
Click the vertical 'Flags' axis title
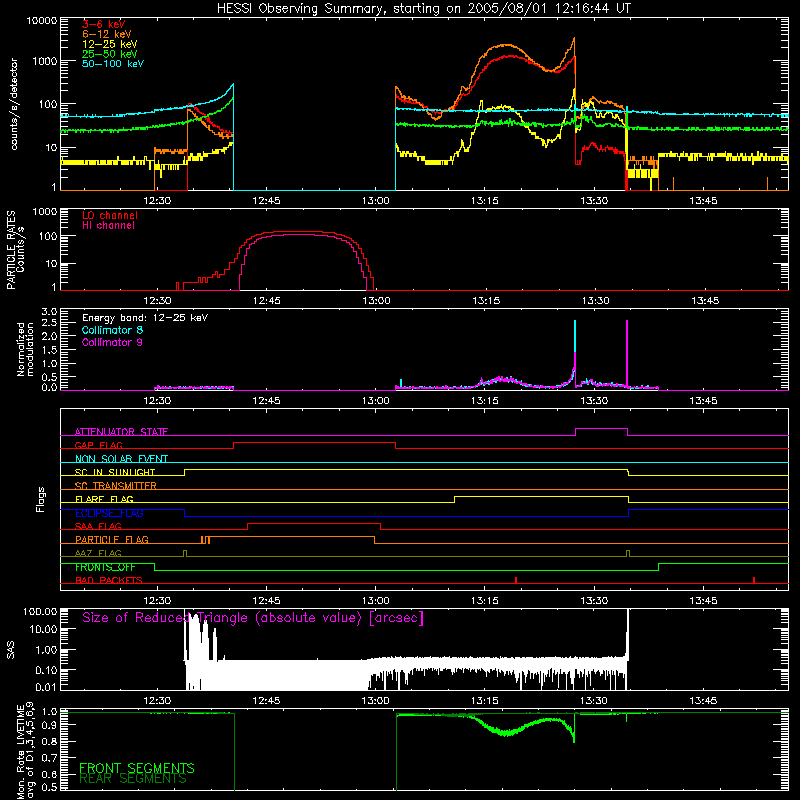(x=41, y=499)
